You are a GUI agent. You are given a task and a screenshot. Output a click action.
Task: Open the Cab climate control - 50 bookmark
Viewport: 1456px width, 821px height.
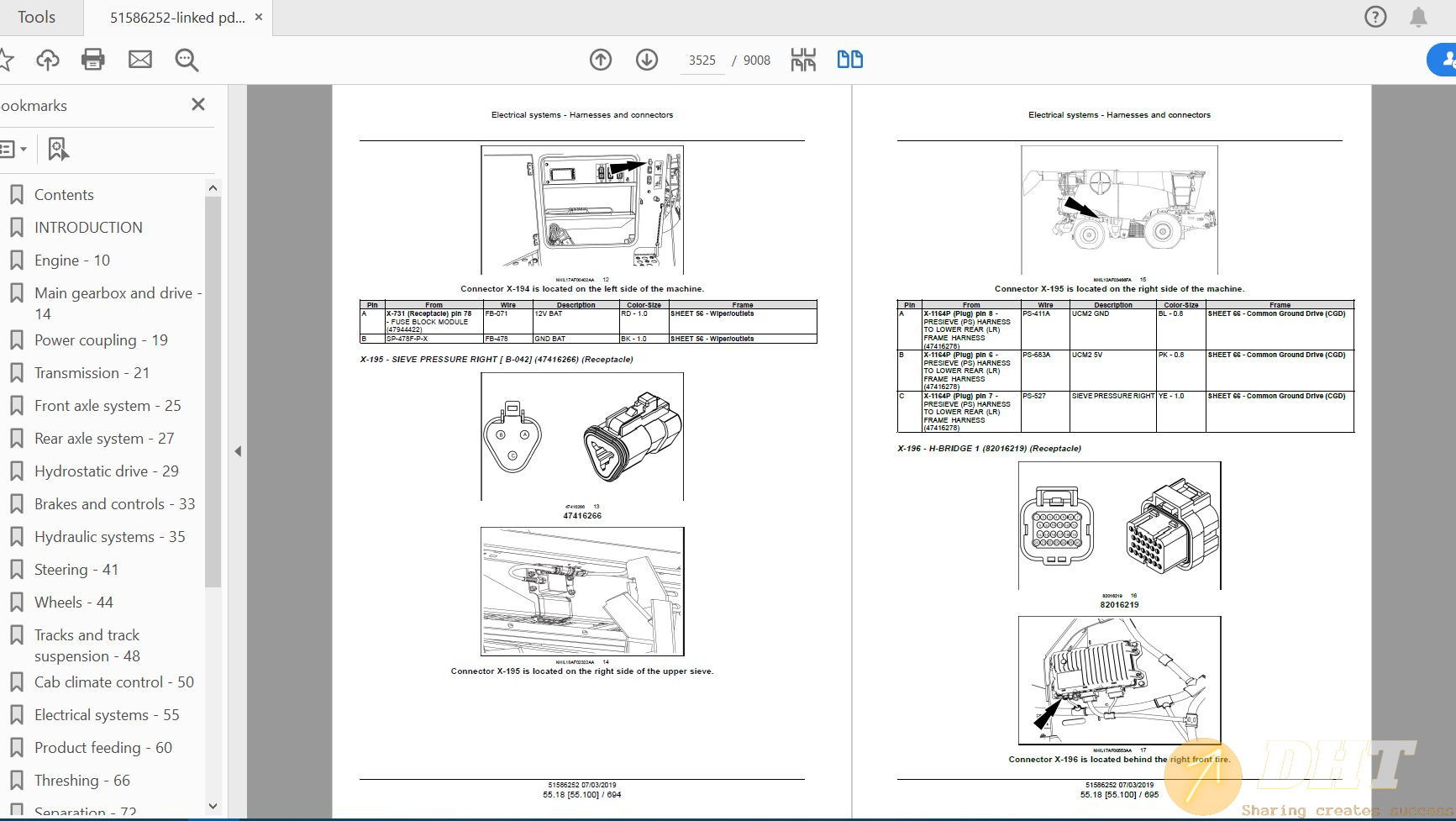[x=114, y=682]
